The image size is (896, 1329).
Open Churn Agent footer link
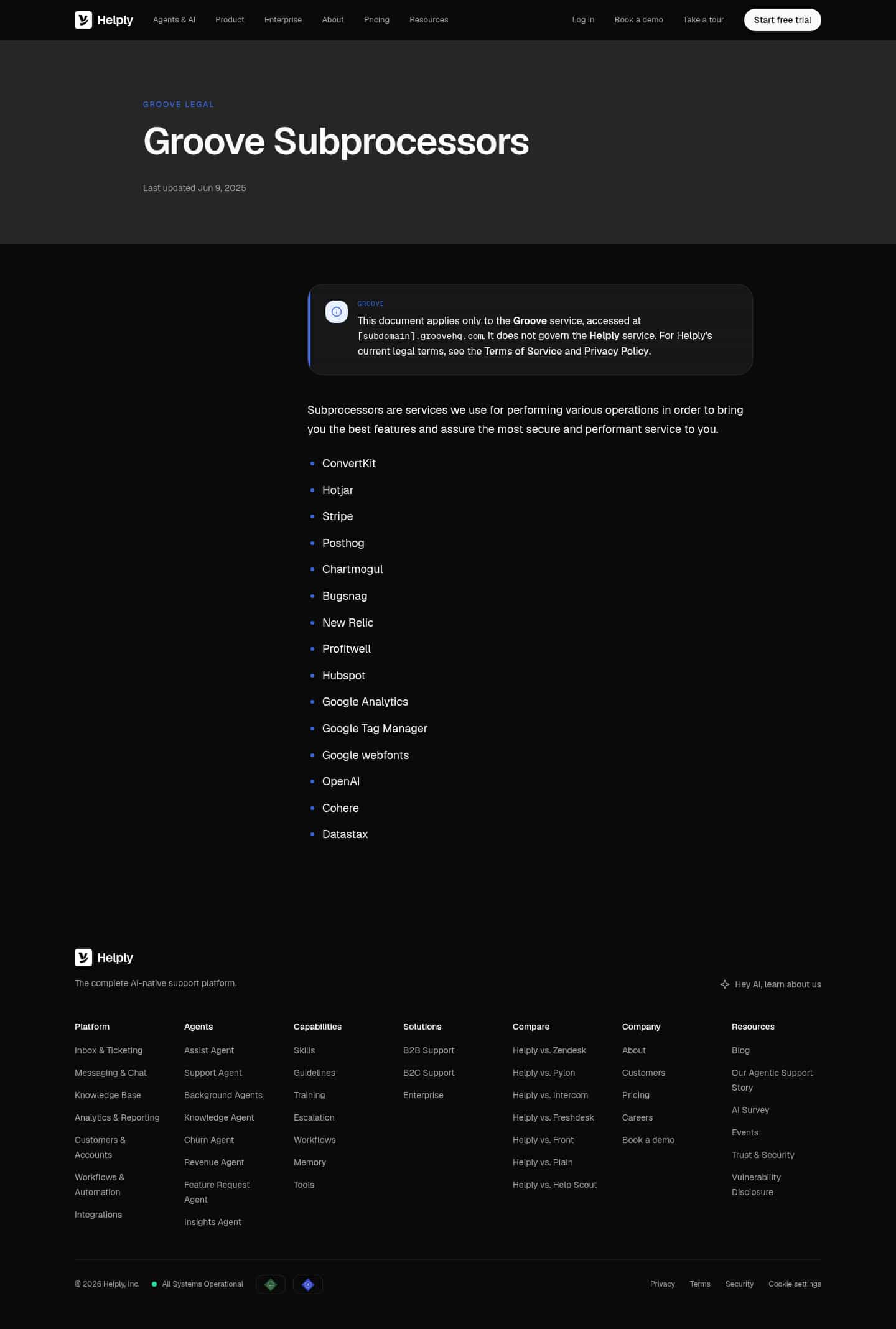pos(209,1140)
